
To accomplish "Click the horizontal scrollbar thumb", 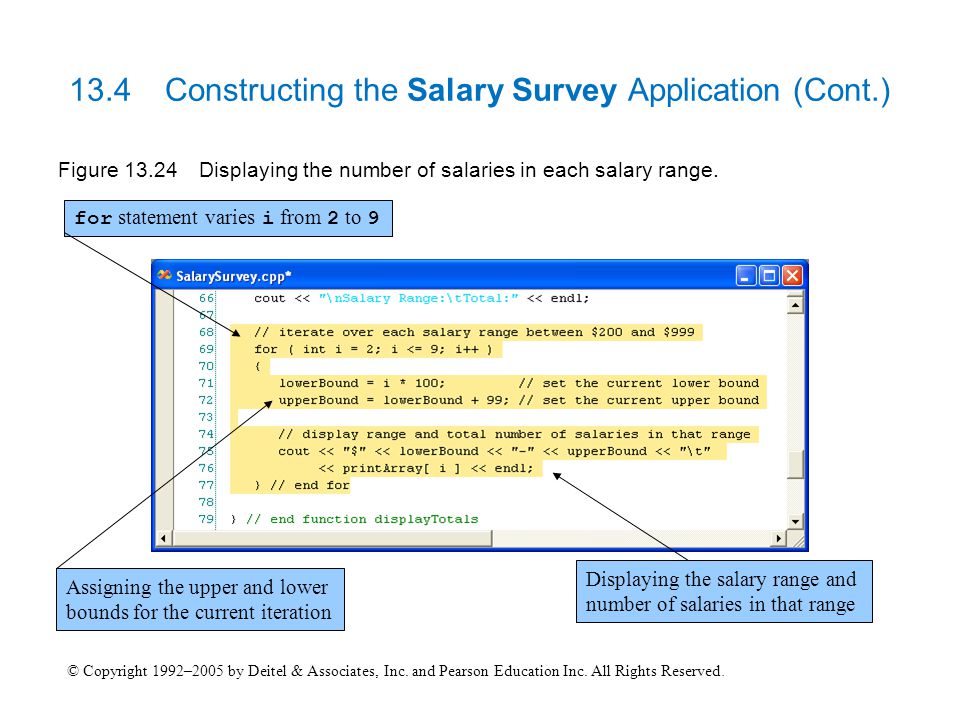I will [x=332, y=538].
